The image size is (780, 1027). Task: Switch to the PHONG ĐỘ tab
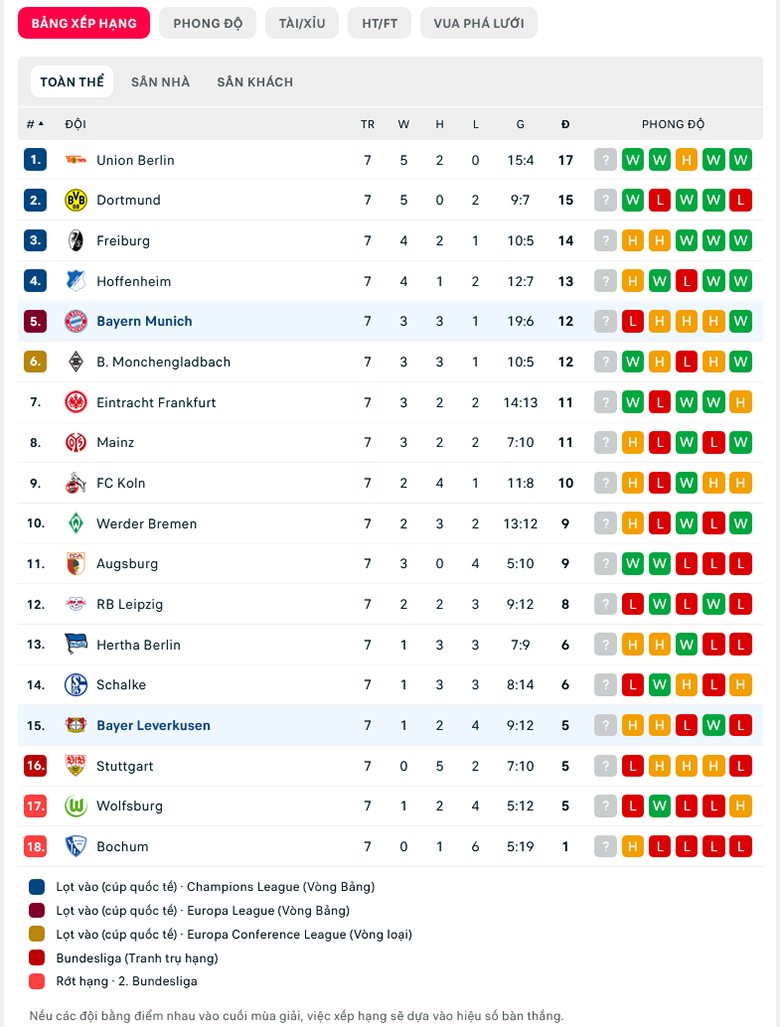coord(208,24)
